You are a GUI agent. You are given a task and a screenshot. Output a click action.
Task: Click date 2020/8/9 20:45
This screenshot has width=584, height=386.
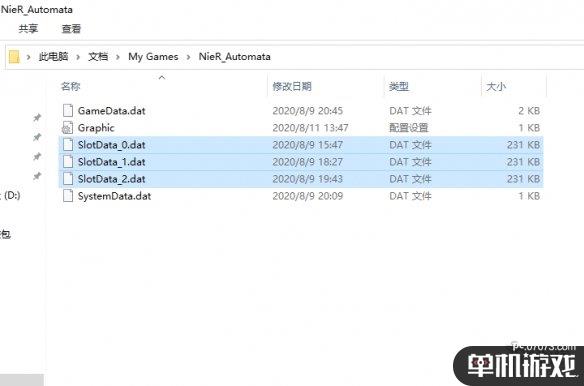308,111
